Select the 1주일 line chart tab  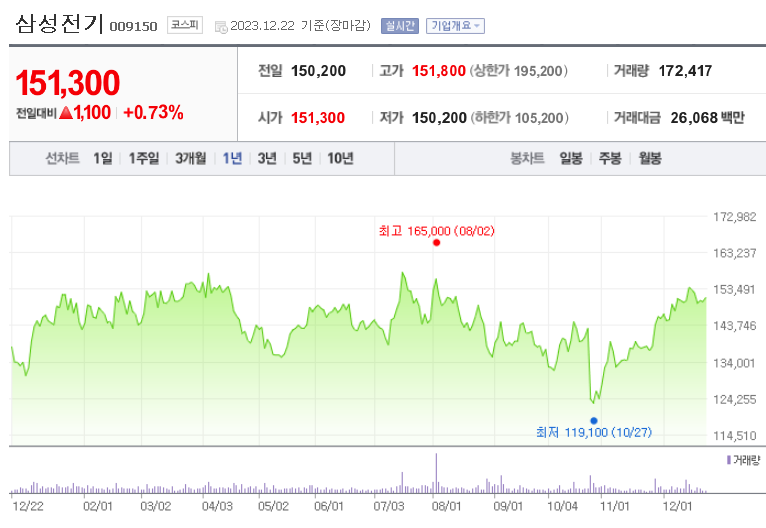[x=144, y=158]
